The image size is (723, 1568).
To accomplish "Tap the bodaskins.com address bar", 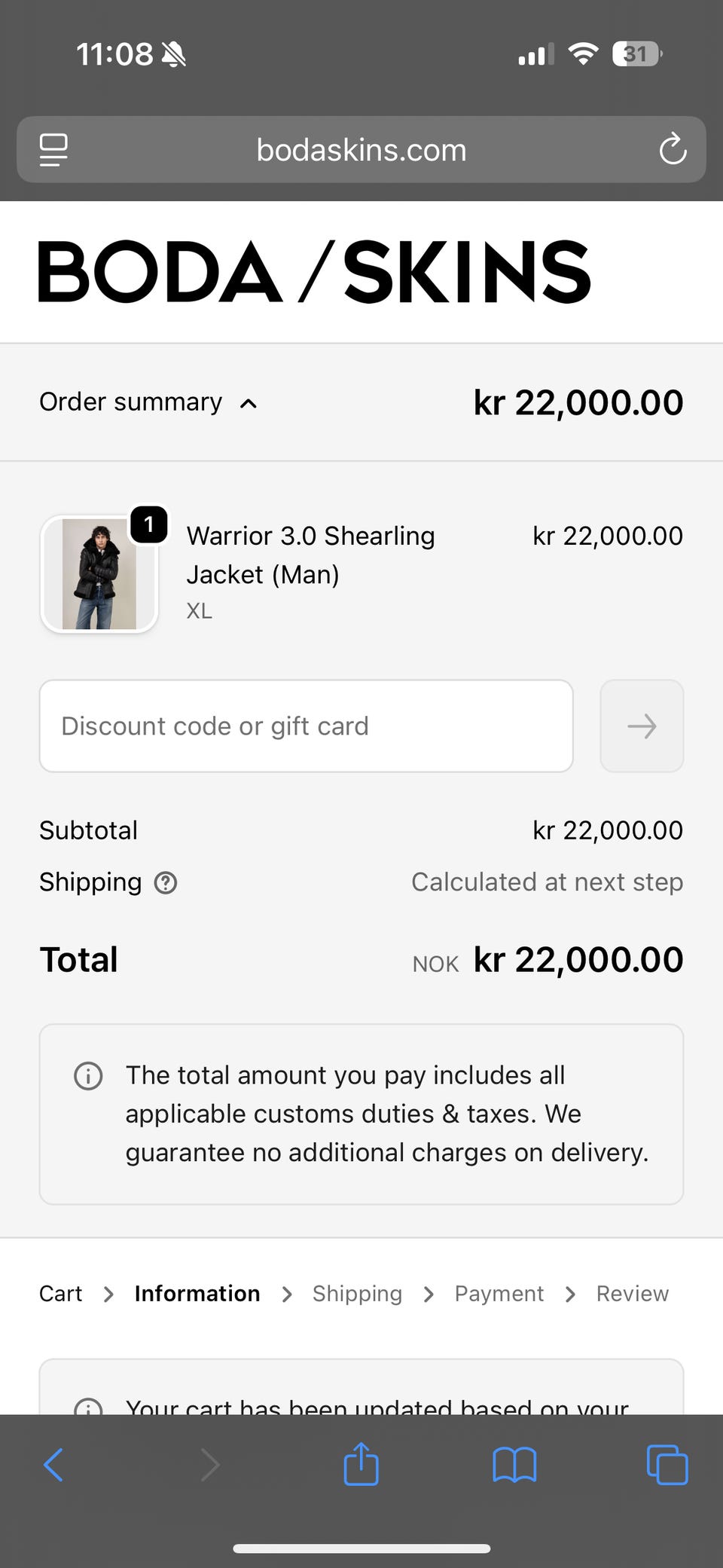I will [361, 150].
